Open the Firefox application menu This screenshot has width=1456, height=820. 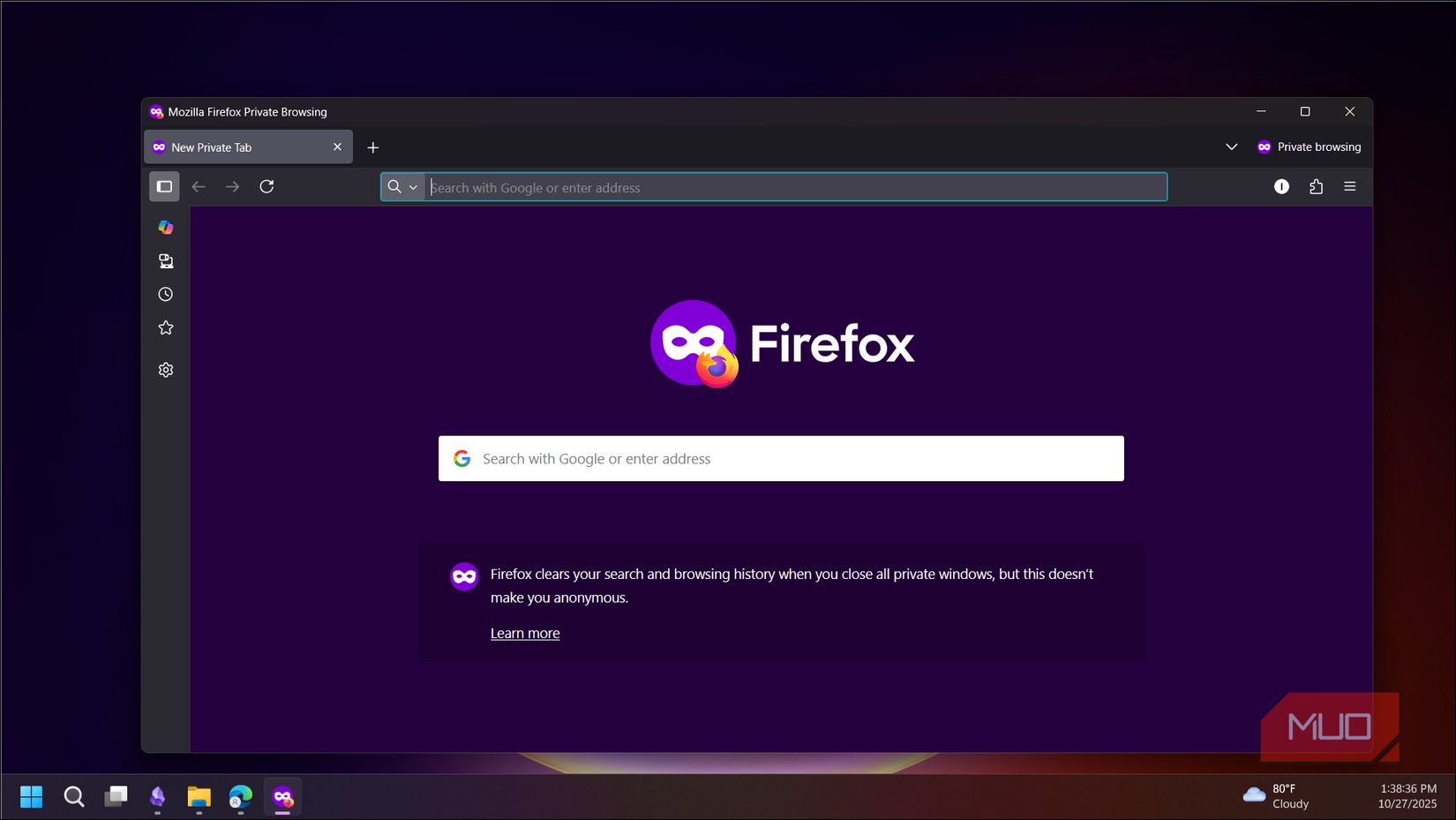click(x=1350, y=186)
